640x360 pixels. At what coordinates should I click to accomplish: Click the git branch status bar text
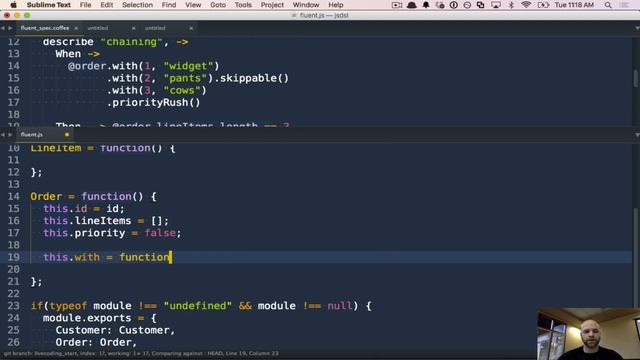141,353
